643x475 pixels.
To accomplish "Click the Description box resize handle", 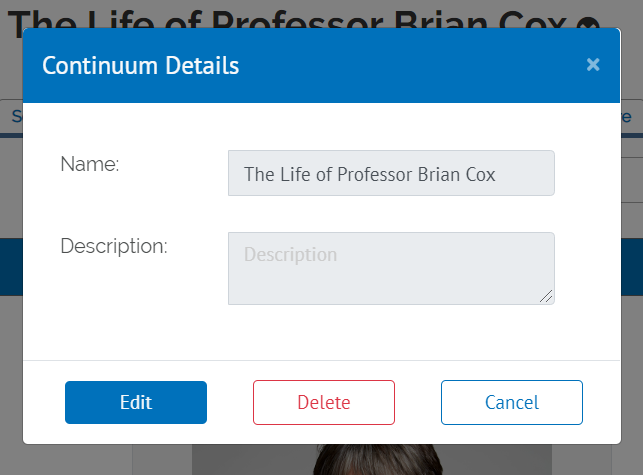I will tap(547, 297).
